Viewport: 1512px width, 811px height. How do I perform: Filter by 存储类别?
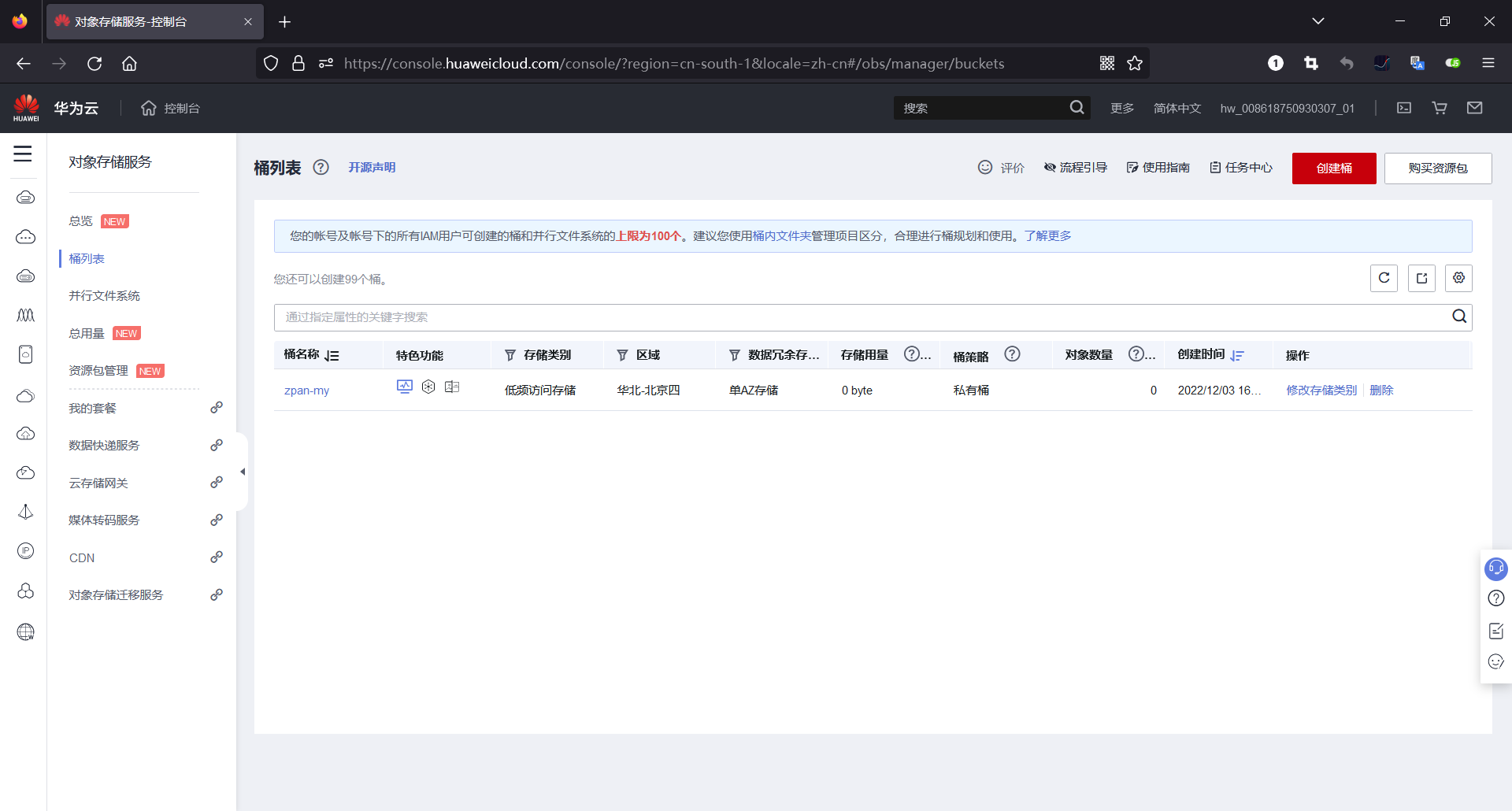510,356
